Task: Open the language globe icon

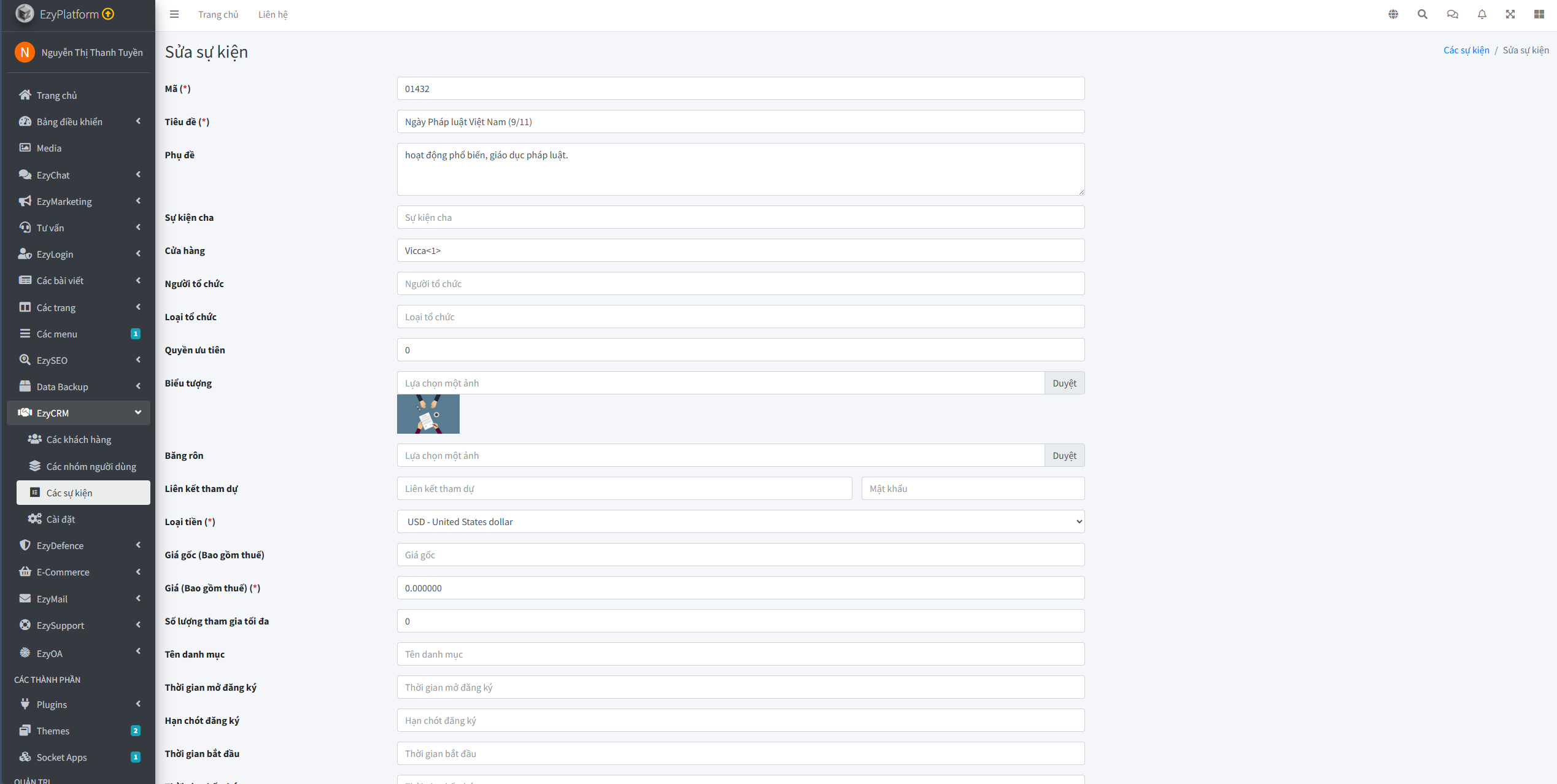Action: coord(1393,14)
